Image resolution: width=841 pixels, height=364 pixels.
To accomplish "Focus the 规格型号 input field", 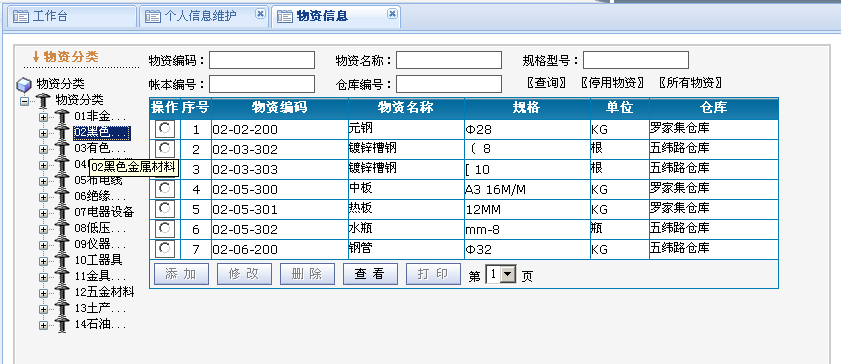I will 636,60.
